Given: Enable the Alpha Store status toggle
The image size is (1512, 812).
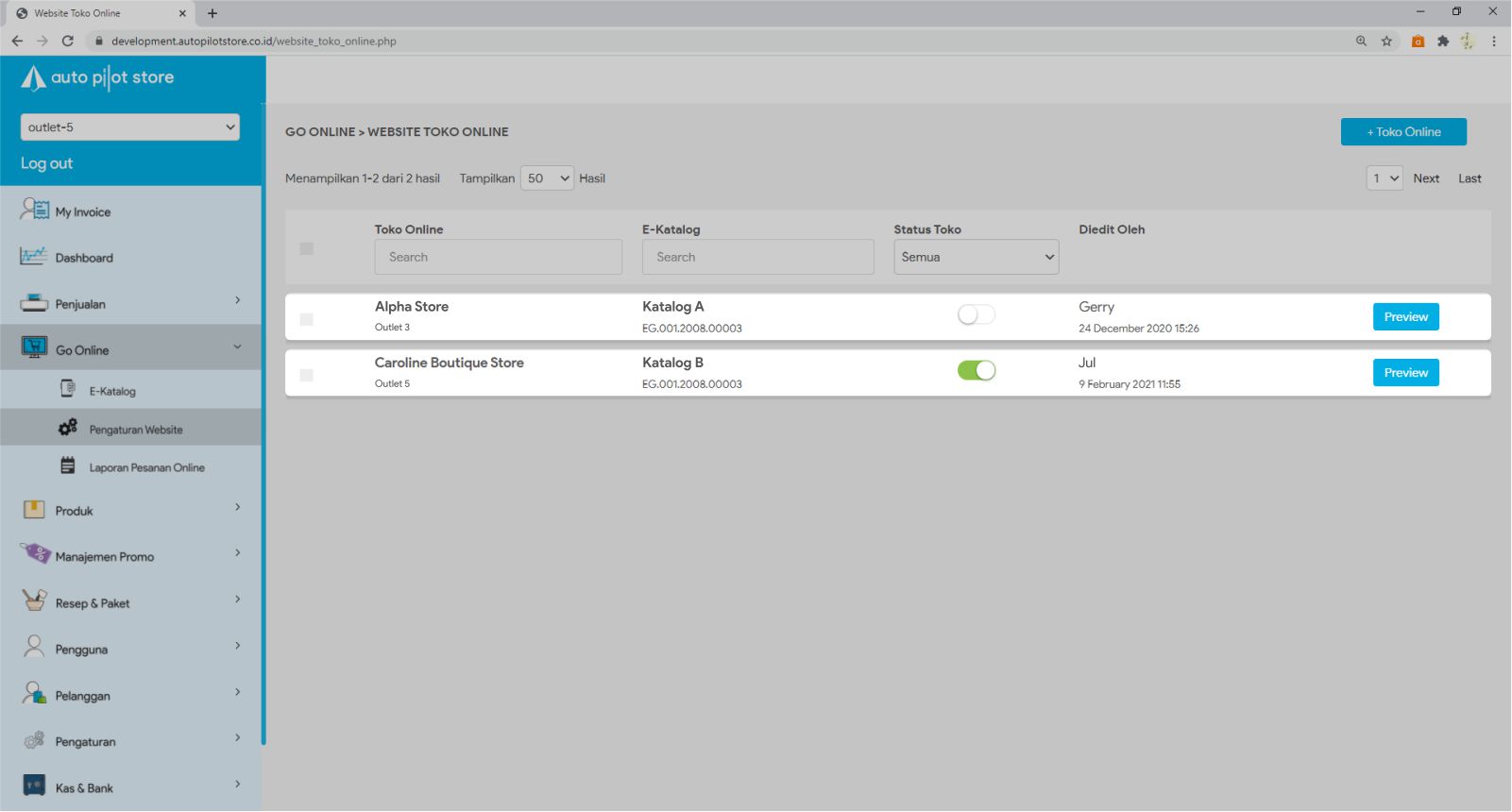Looking at the screenshot, I should pyautogui.click(x=976, y=315).
